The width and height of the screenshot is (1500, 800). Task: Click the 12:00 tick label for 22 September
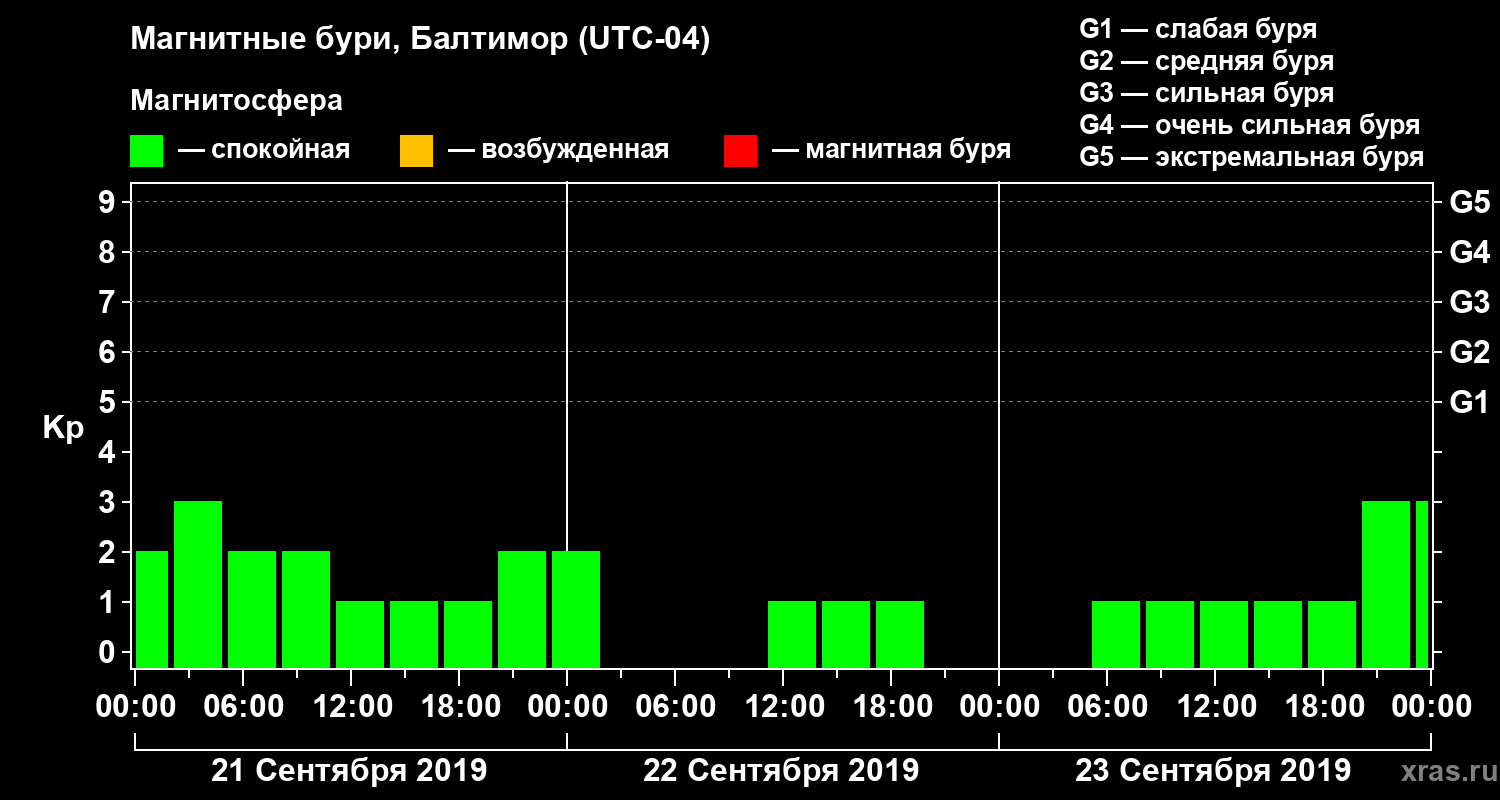[783, 707]
